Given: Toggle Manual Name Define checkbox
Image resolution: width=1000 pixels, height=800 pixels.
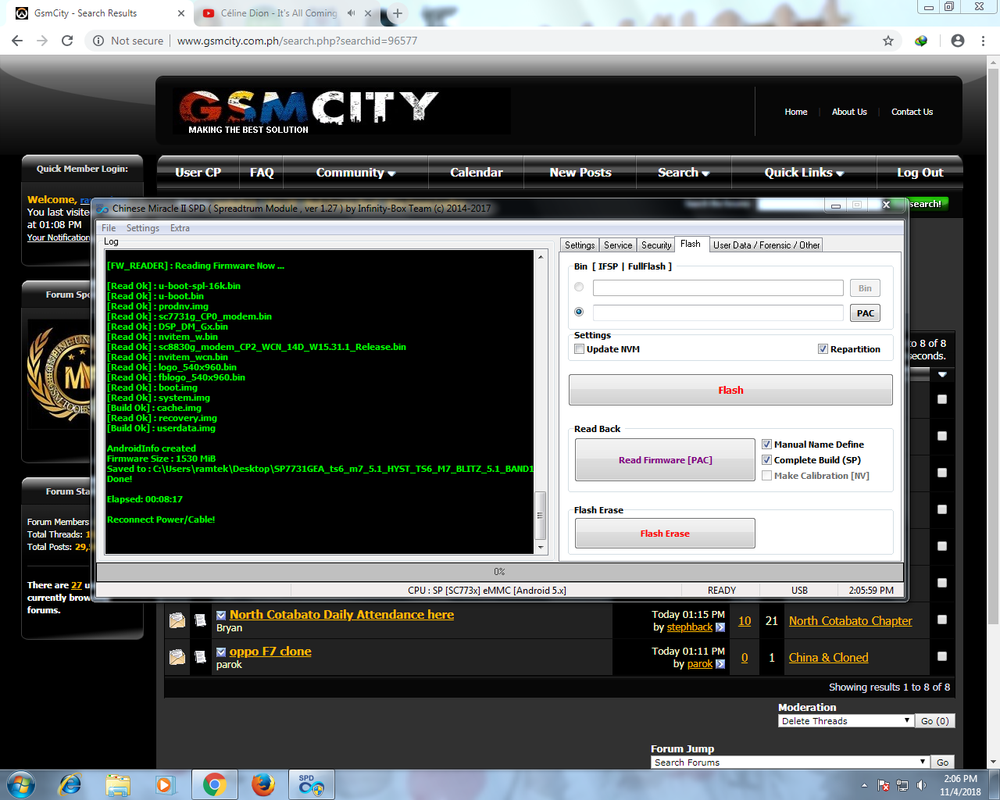Looking at the screenshot, I should (767, 444).
